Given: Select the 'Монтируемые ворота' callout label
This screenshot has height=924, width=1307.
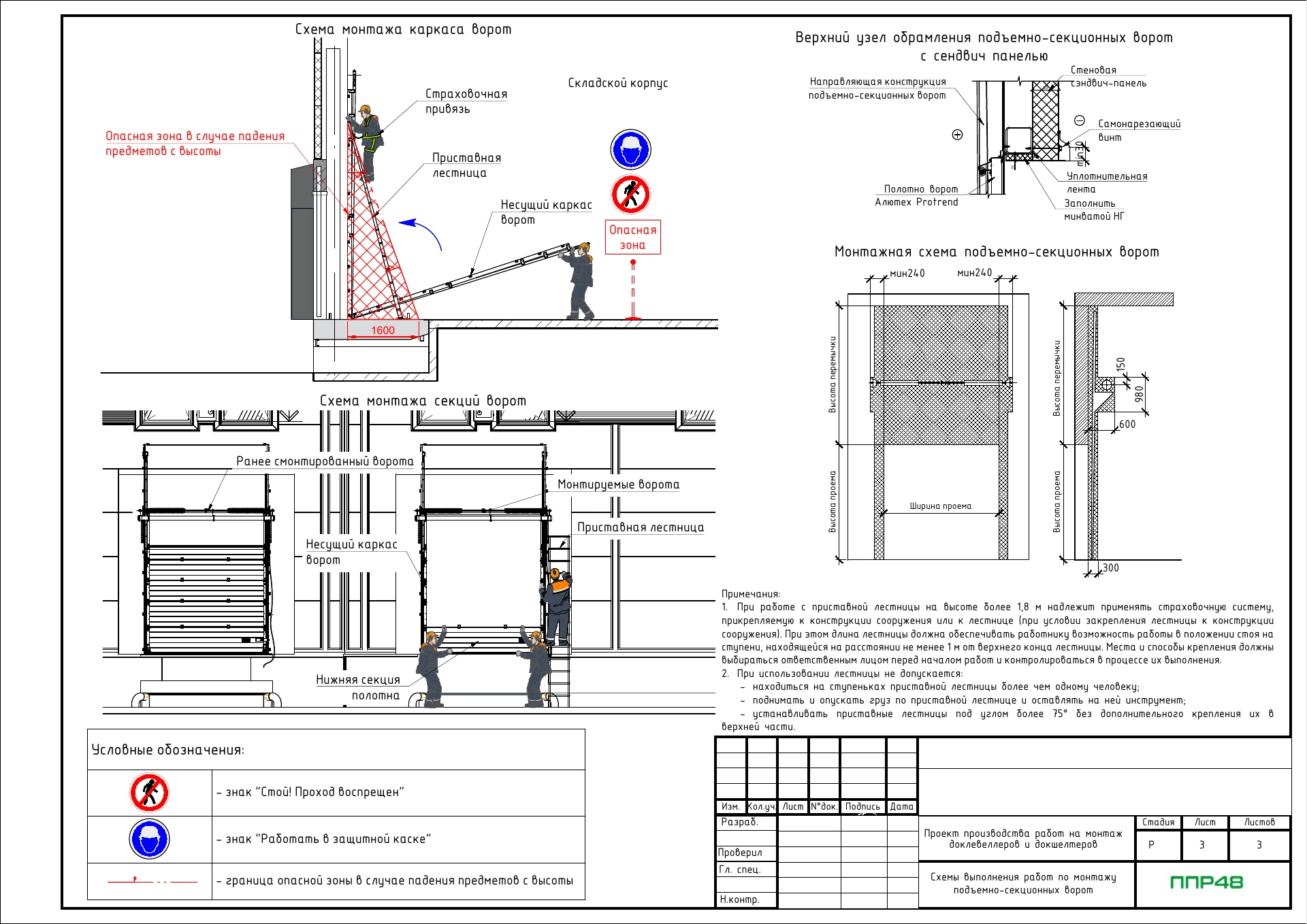Looking at the screenshot, I should pos(618,484).
